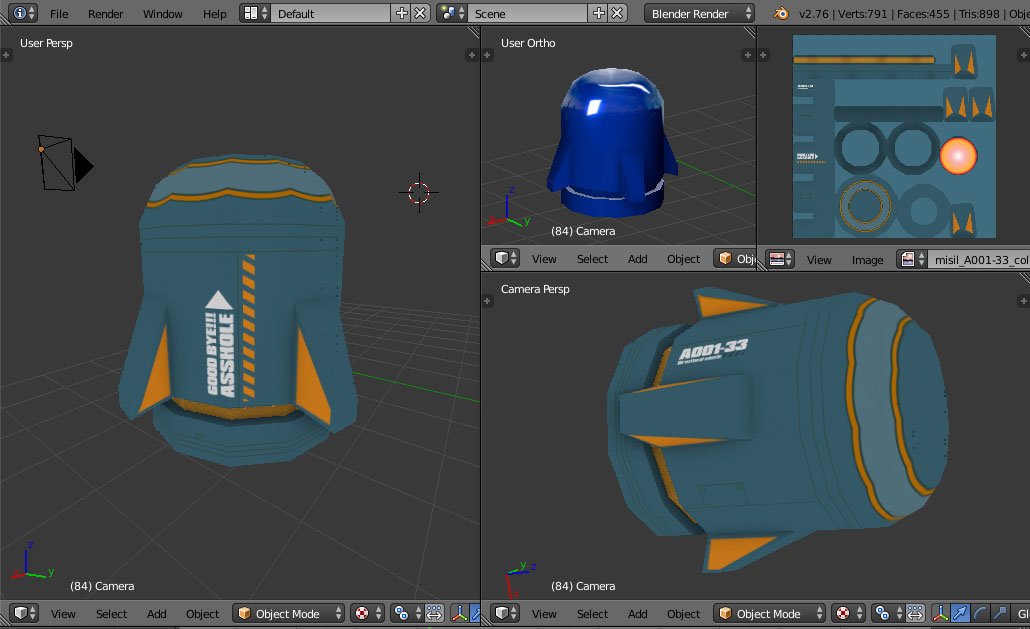Open pivot point selector in User Persp header
1030x629 pixels.
pyautogui.click(x=406, y=613)
